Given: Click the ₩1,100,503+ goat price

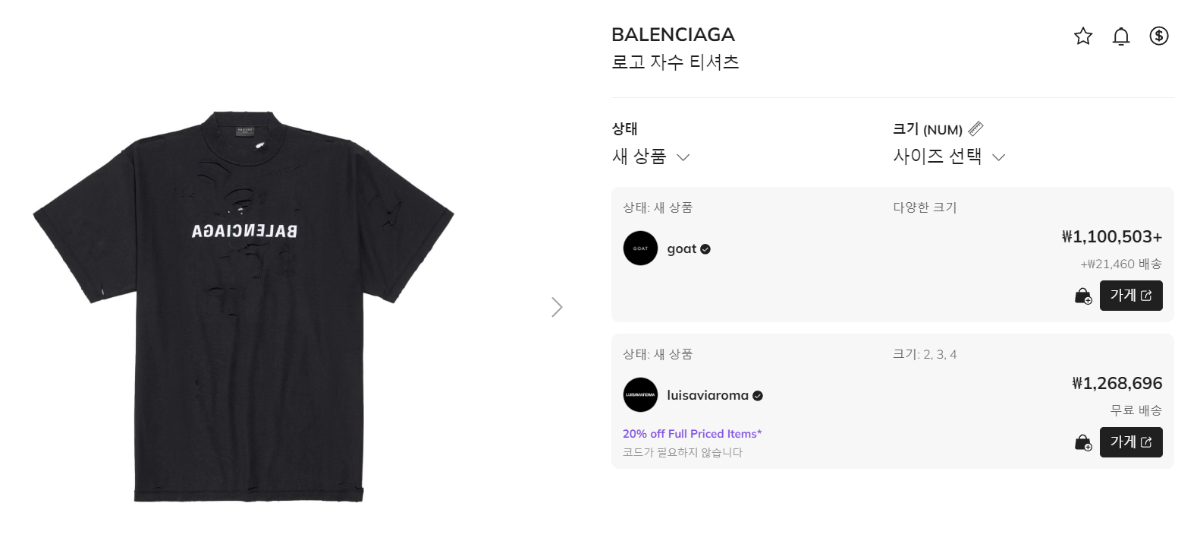Looking at the screenshot, I should 1111,237.
